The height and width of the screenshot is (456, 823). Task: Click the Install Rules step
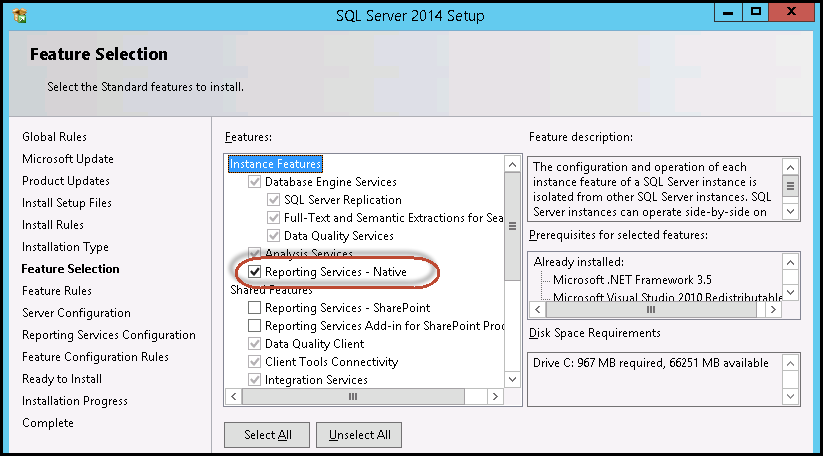(x=53, y=225)
